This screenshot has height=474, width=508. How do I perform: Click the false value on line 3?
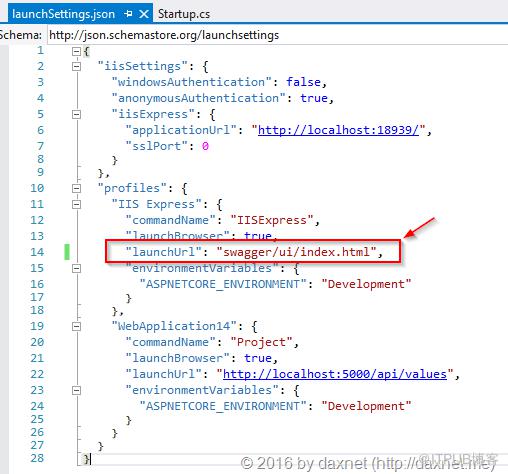pos(303,82)
